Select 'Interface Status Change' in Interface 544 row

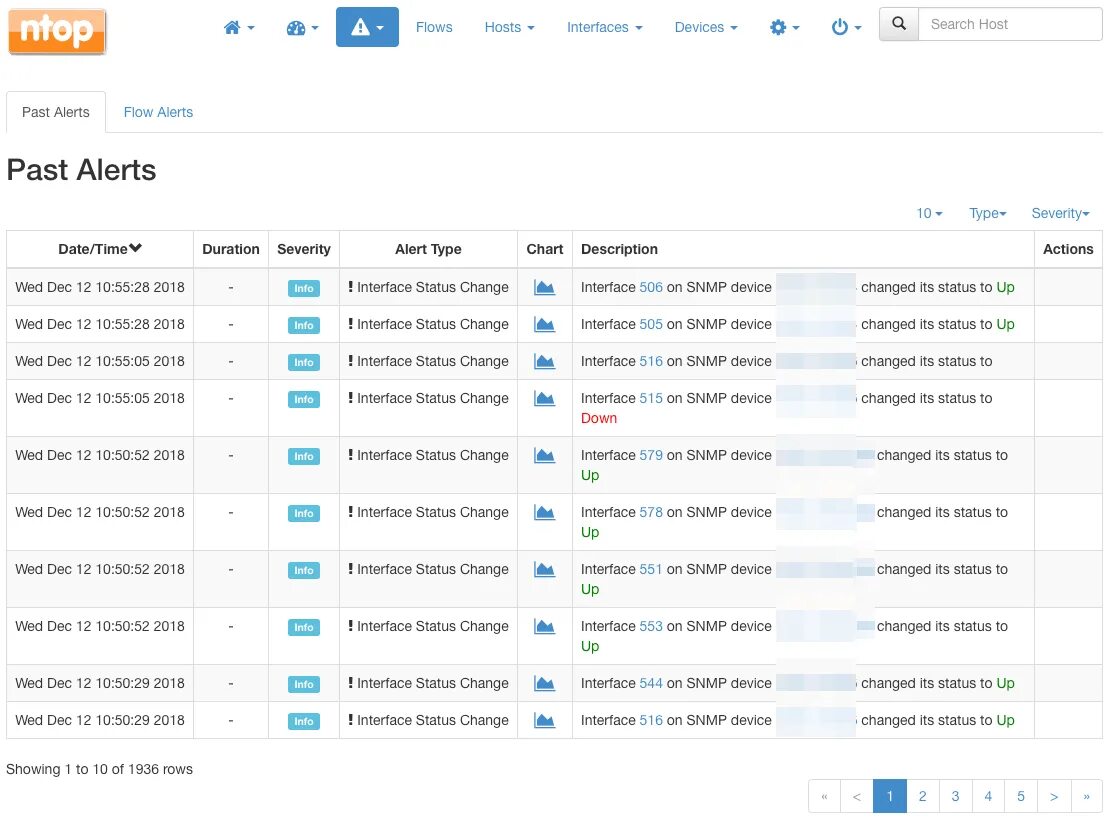(433, 683)
